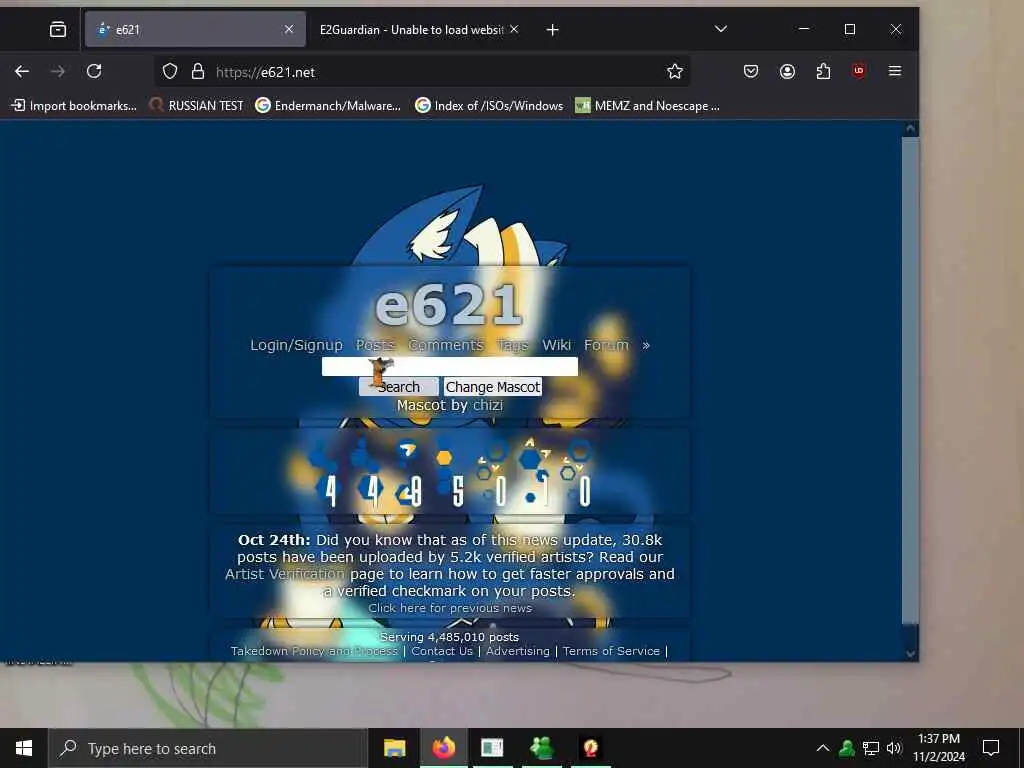Open the volume speaker tray icon
1024x768 pixels.
[x=894, y=748]
